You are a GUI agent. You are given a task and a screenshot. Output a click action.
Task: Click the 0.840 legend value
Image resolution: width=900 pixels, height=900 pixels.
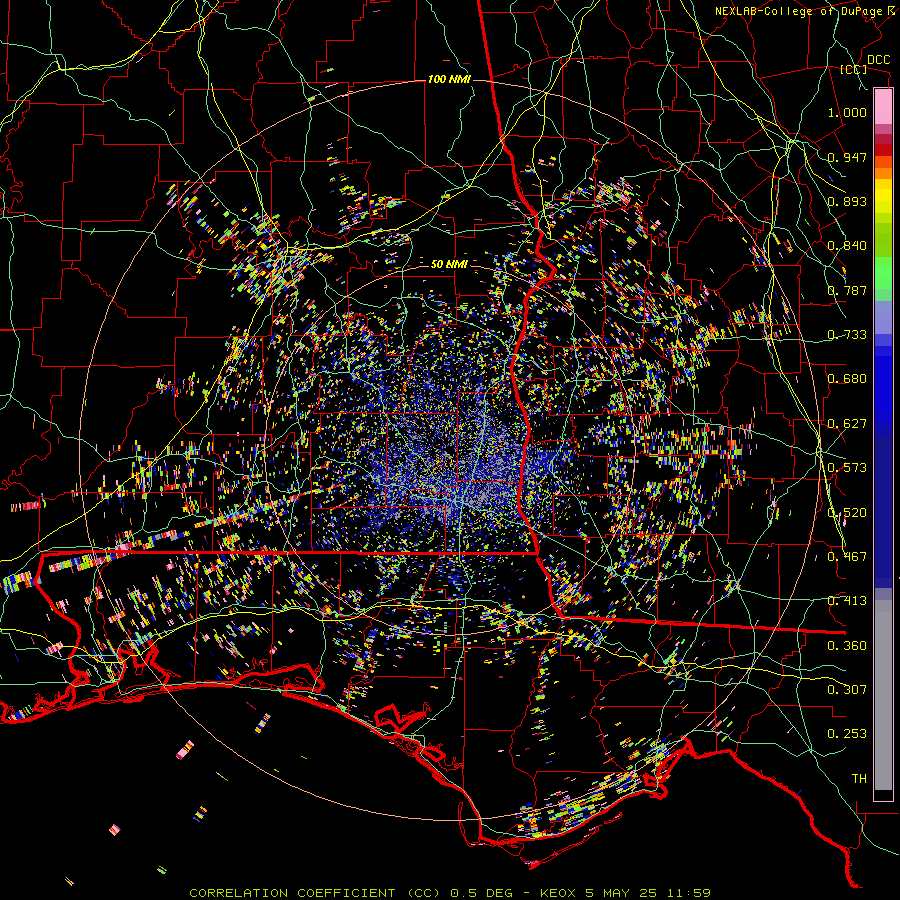(x=847, y=246)
